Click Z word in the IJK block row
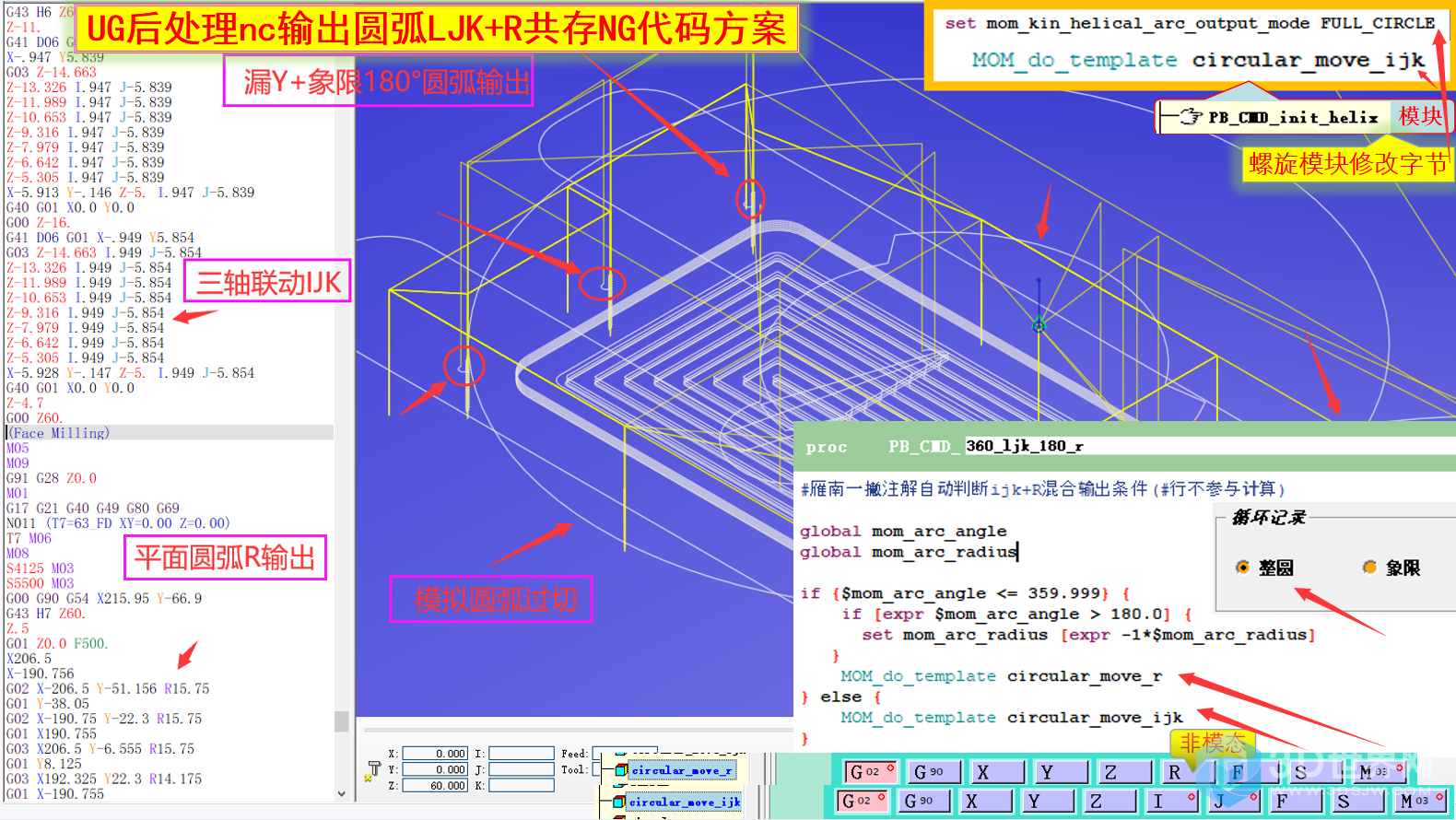Image resolution: width=1456 pixels, height=820 pixels. [1110, 801]
